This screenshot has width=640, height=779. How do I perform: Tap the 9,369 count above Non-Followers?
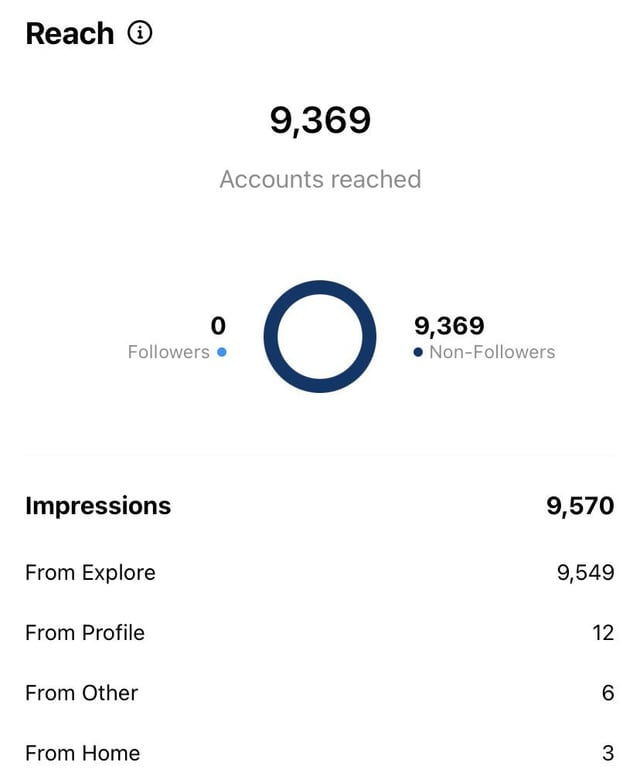[449, 326]
